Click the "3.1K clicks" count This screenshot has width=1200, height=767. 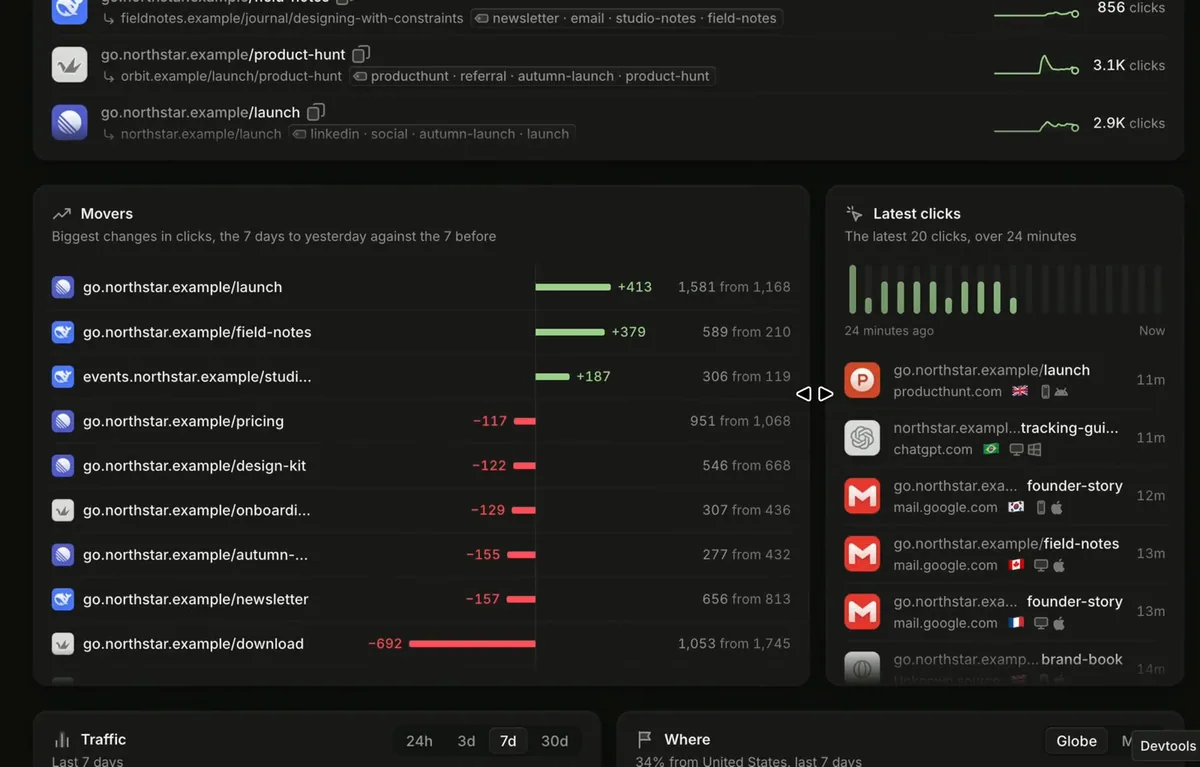click(1128, 65)
